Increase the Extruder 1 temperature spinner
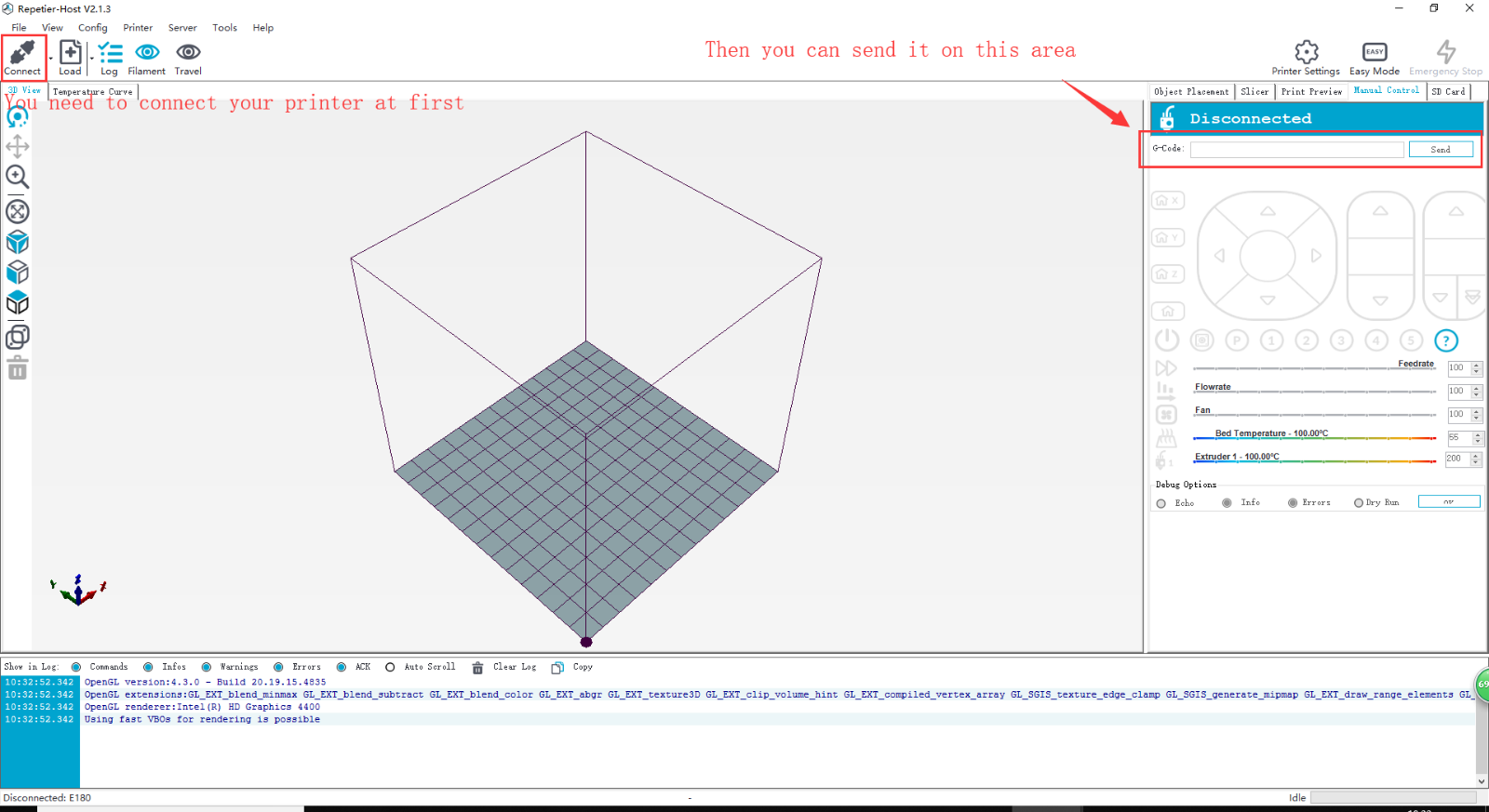The height and width of the screenshot is (812, 1489). [x=1476, y=456]
